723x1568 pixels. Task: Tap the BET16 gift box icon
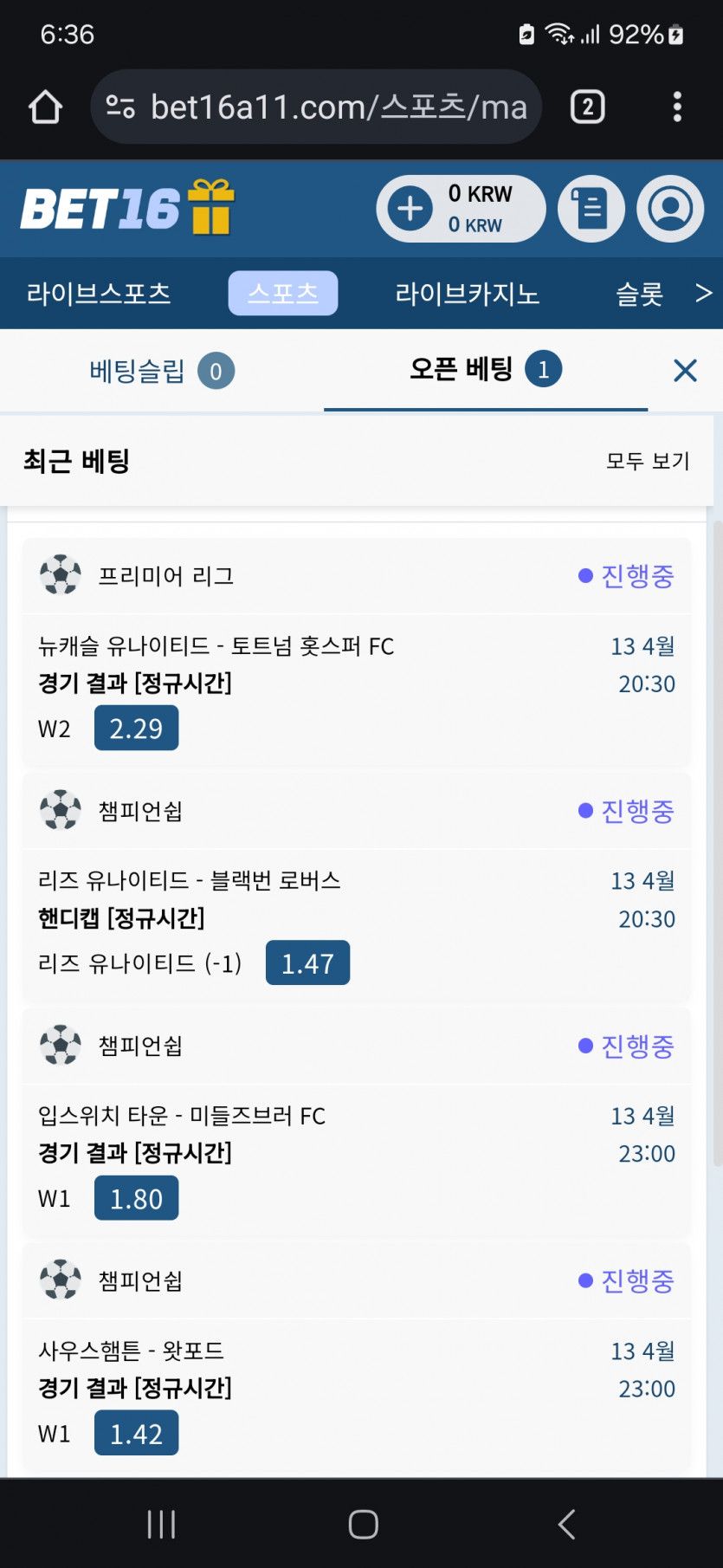point(212,208)
